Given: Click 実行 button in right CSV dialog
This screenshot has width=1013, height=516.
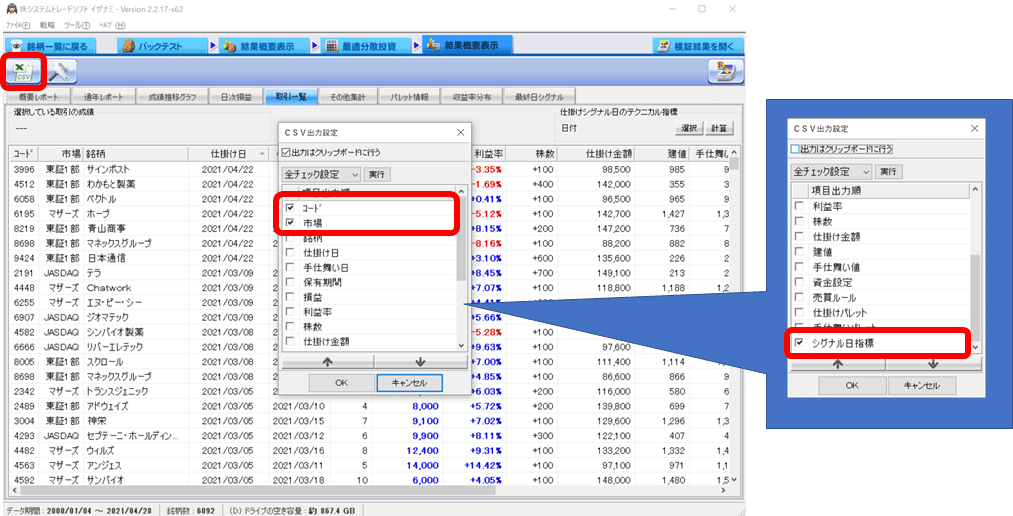Looking at the screenshot, I should click(x=888, y=172).
